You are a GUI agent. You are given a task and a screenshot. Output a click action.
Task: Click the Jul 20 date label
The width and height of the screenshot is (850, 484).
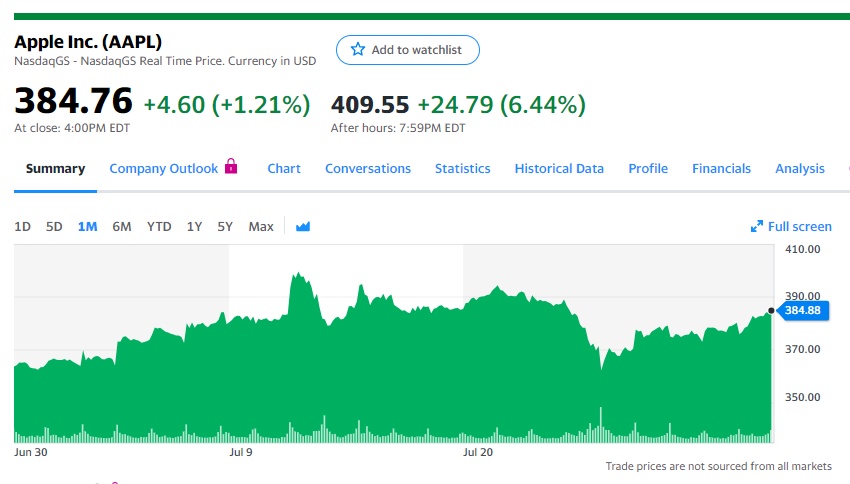pos(478,452)
